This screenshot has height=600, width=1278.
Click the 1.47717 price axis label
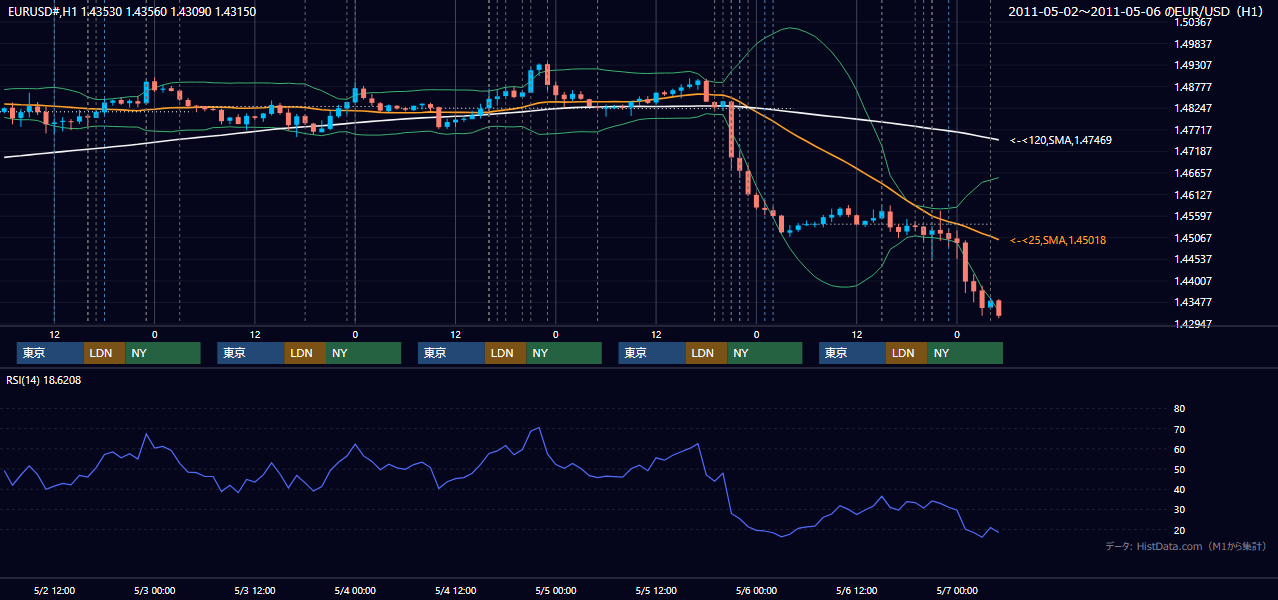point(1193,130)
